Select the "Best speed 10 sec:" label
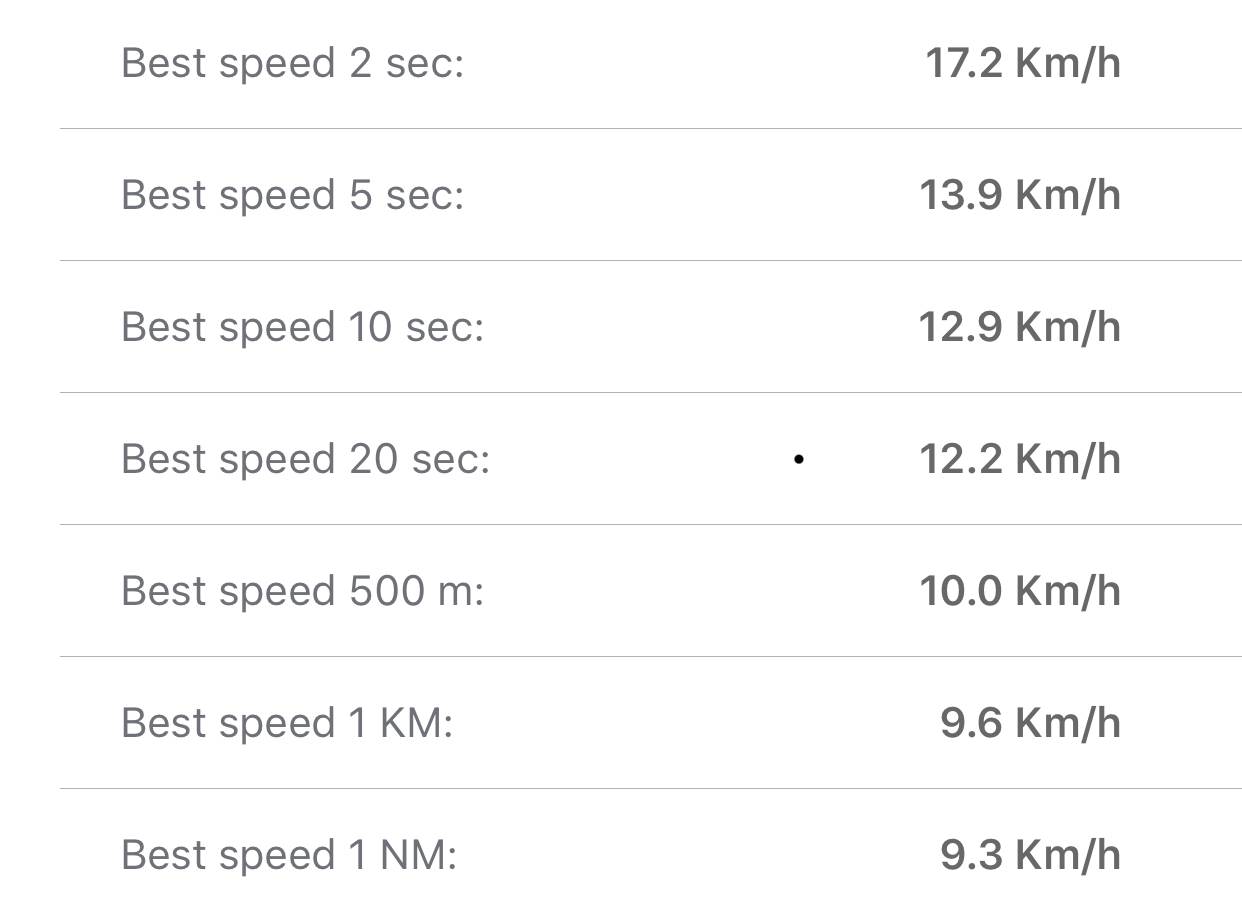Image resolution: width=1242 pixels, height=920 pixels. [302, 328]
